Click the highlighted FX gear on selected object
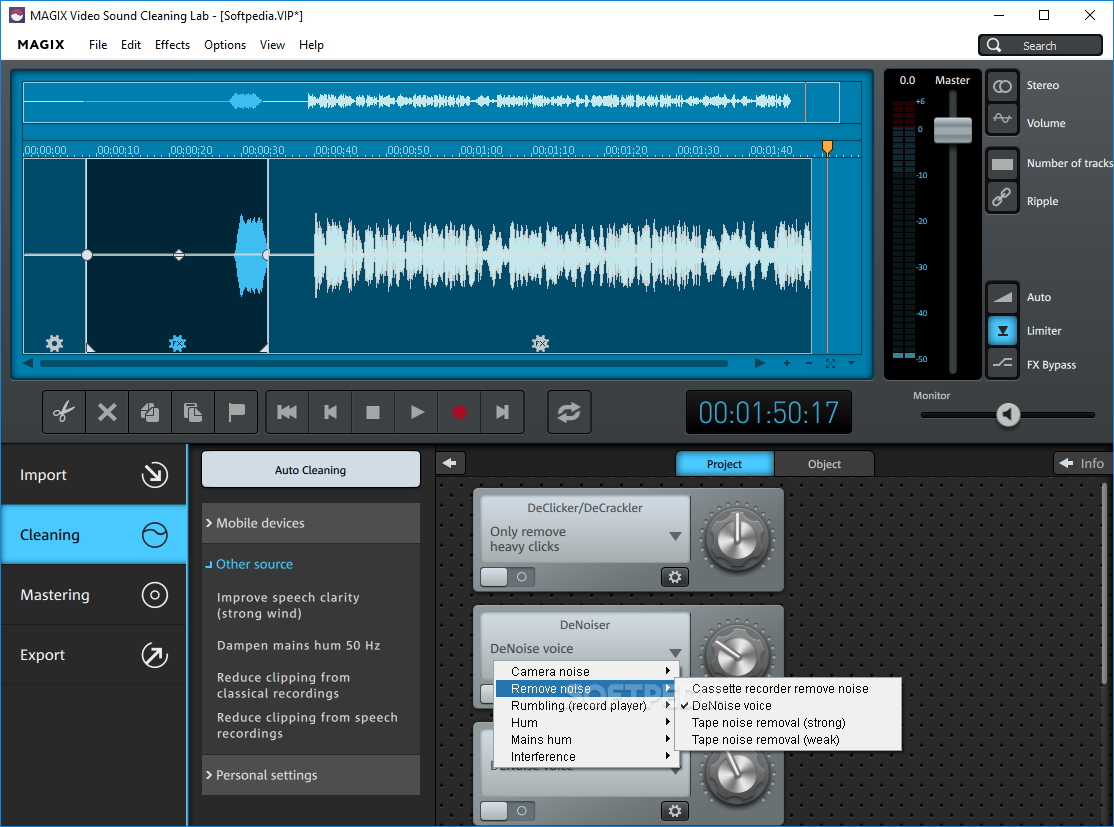The height and width of the screenshot is (827, 1114). point(178,344)
